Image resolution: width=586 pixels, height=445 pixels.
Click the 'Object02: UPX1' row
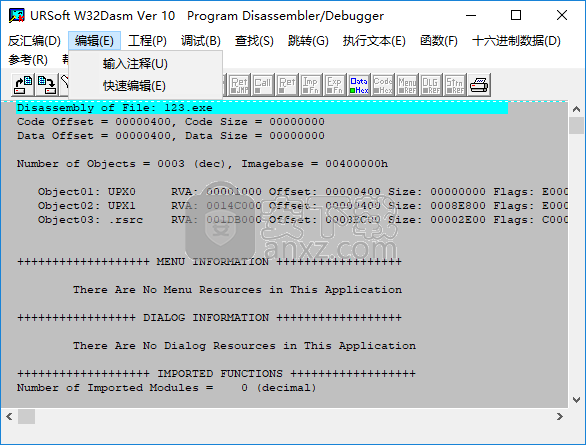303,206
